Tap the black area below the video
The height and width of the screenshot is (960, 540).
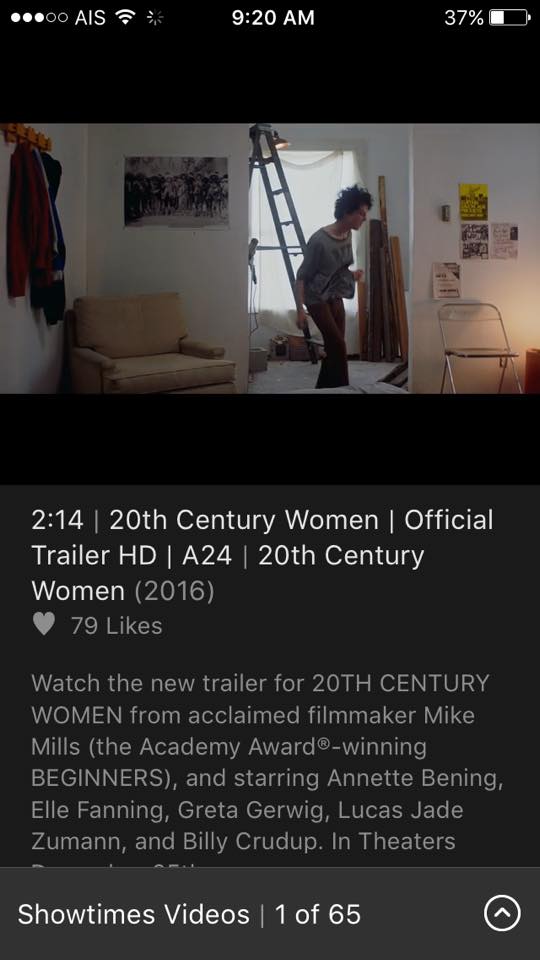click(270, 439)
